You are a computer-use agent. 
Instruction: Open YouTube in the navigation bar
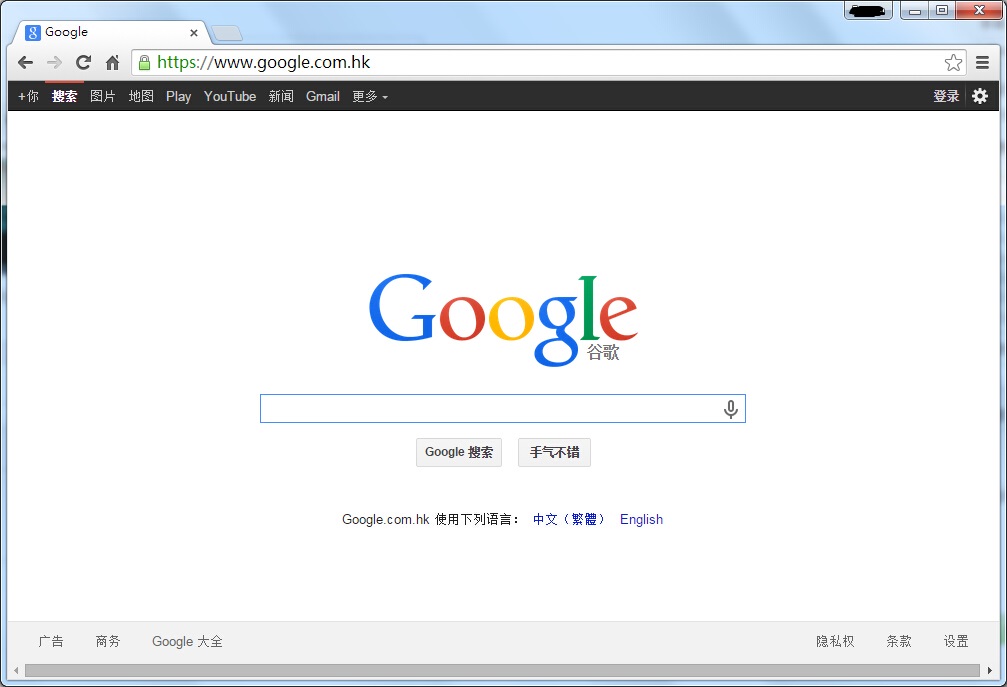230,96
